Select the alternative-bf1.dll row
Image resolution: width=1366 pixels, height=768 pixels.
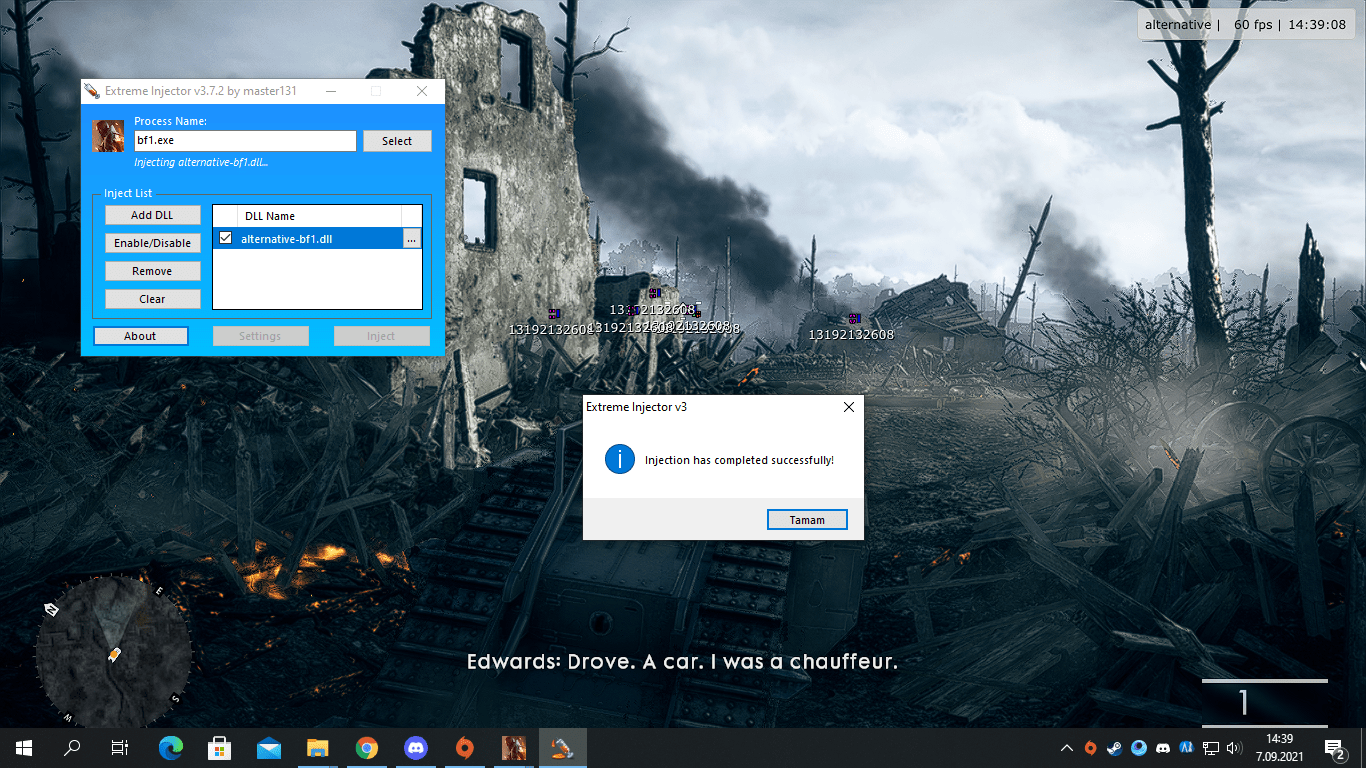317,238
